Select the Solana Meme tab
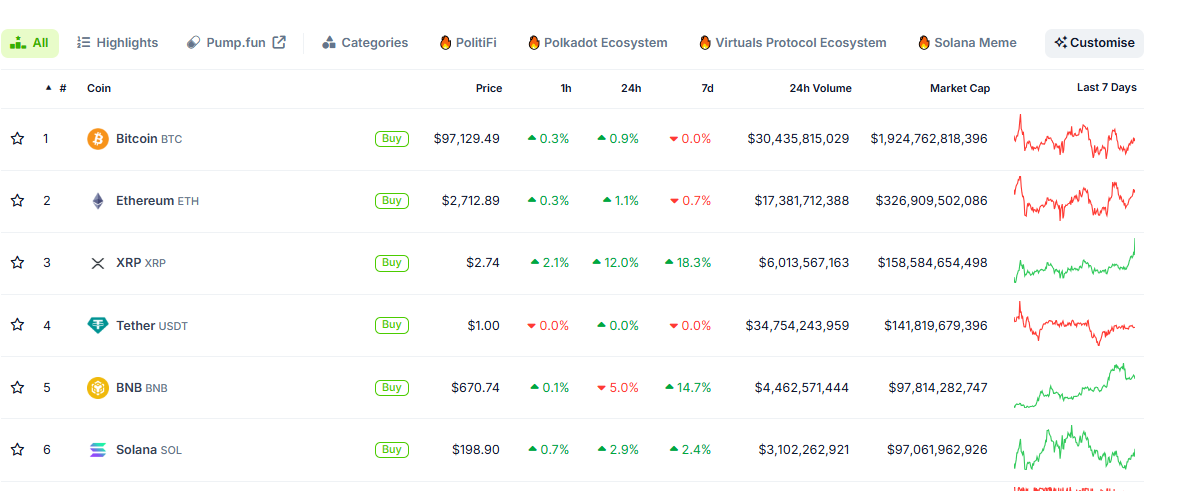 click(x=967, y=43)
